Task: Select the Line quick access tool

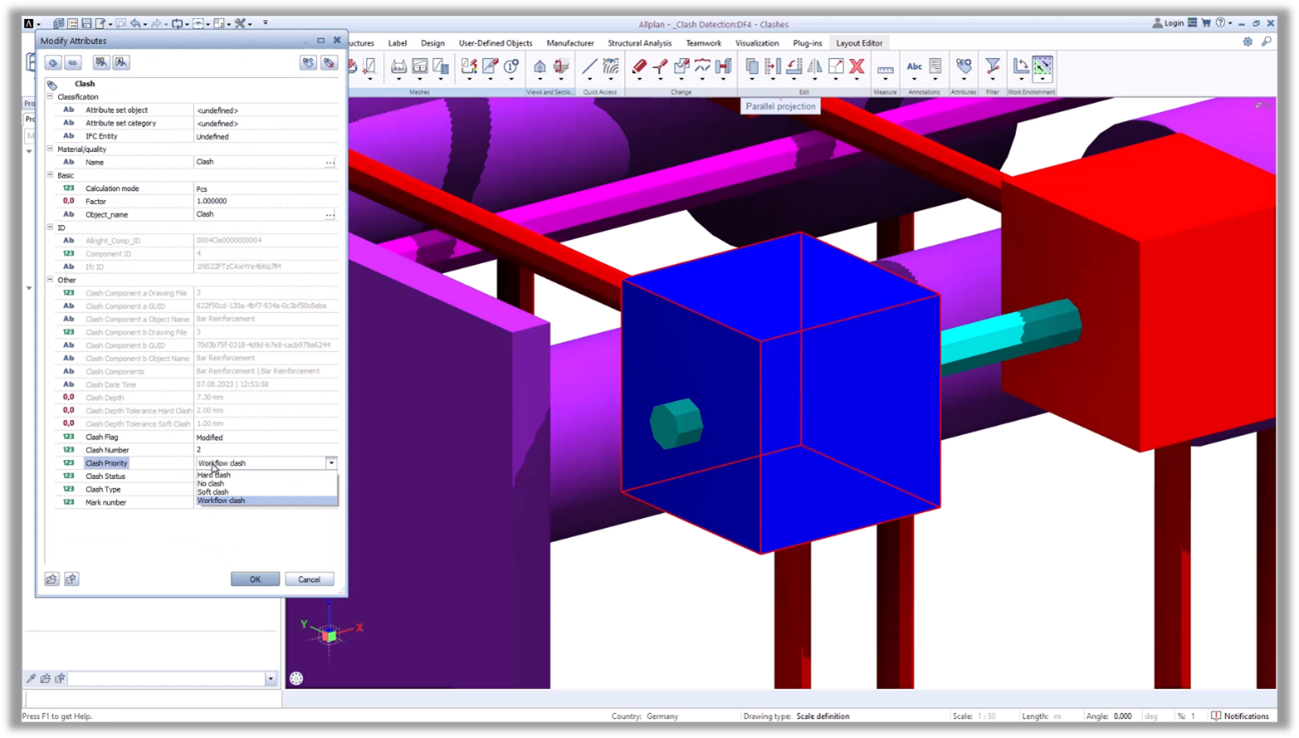Action: click(x=590, y=67)
